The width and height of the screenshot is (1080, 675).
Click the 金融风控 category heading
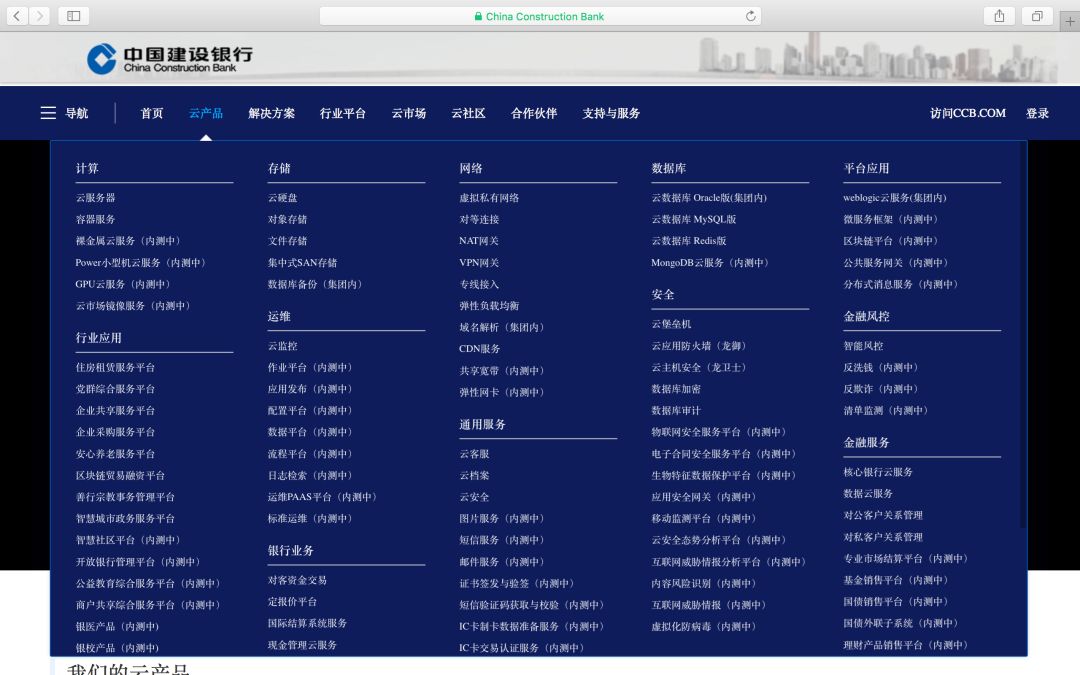tap(866, 316)
